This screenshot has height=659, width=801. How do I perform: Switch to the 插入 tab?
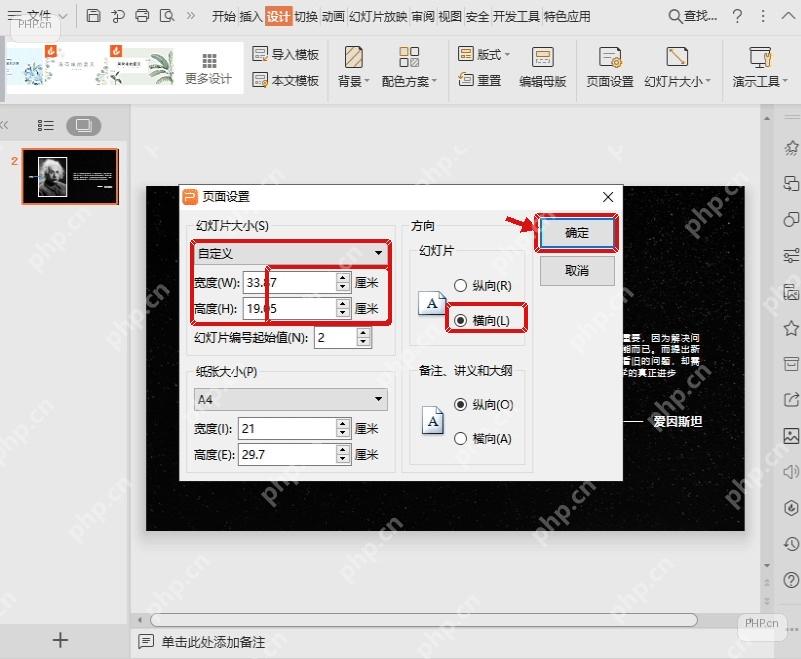(251, 16)
